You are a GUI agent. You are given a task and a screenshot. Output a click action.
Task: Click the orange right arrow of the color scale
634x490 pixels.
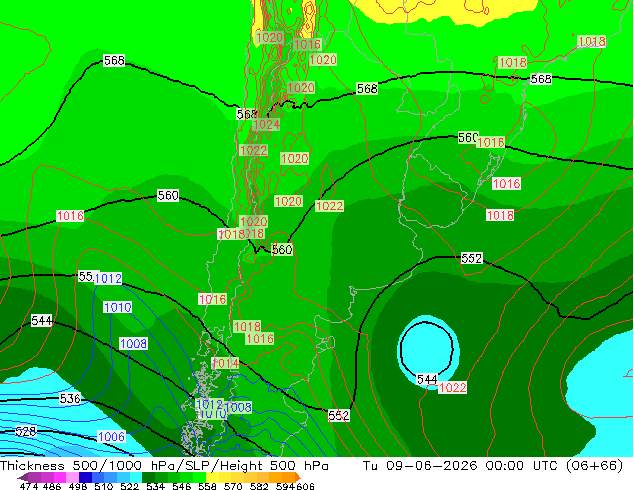(x=297, y=477)
